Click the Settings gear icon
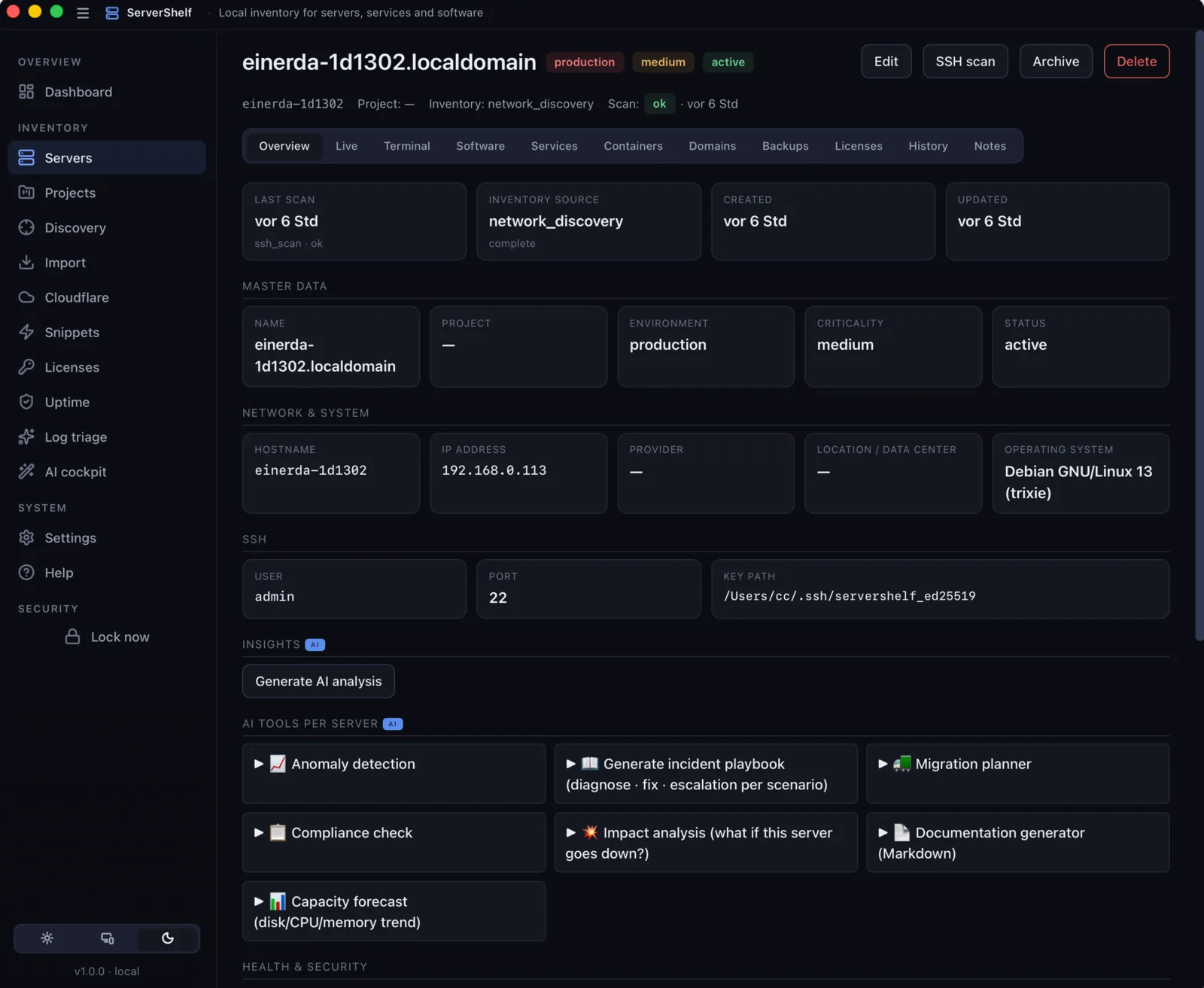The width and height of the screenshot is (1204, 988). point(26,537)
